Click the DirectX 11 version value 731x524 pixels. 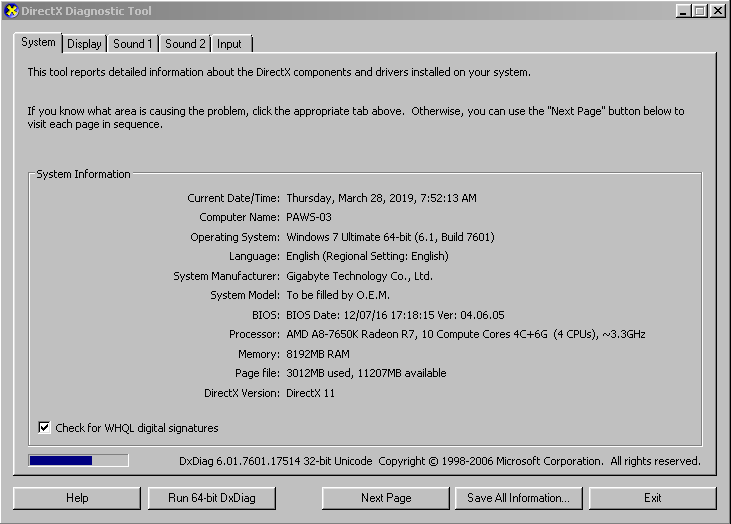click(310, 393)
